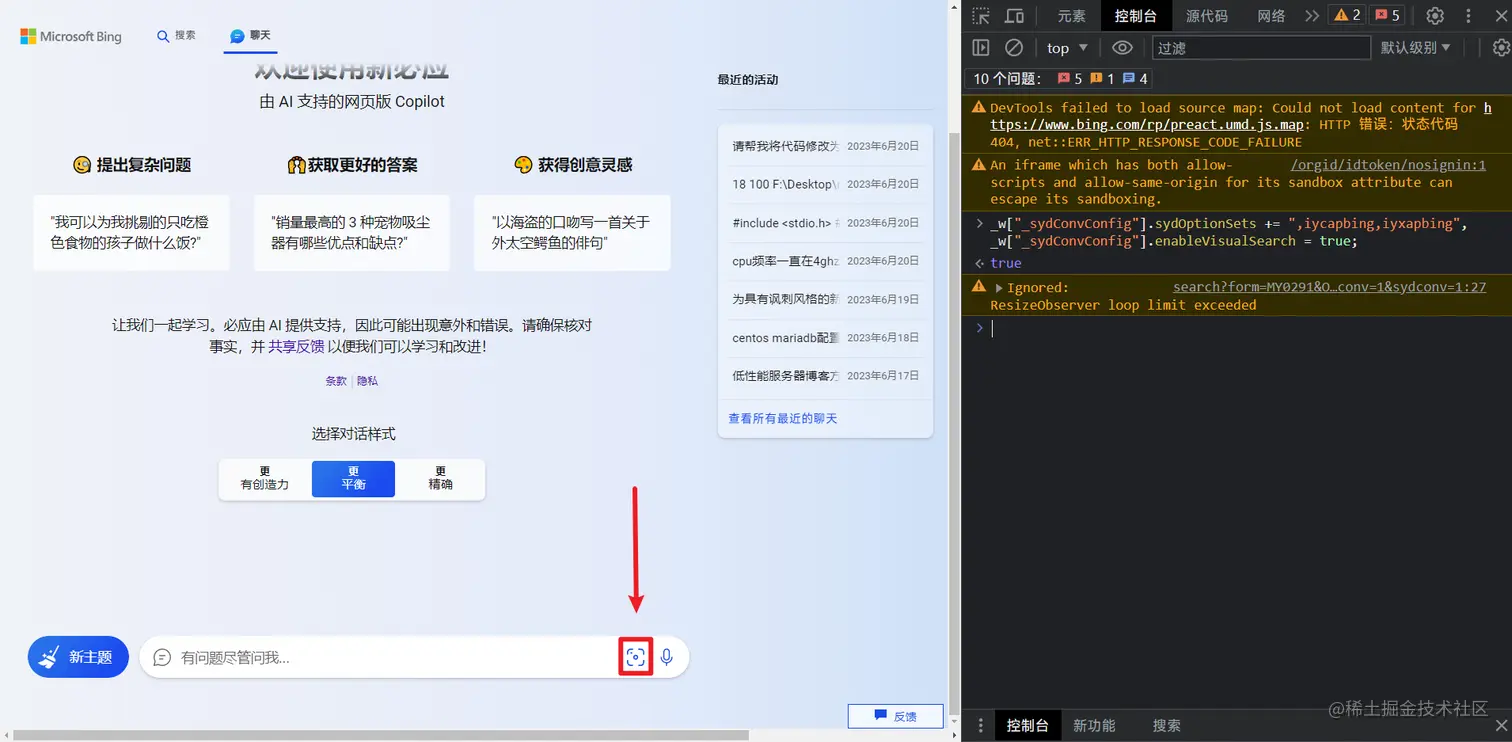Click the 过滤 console filter field

[1261, 48]
